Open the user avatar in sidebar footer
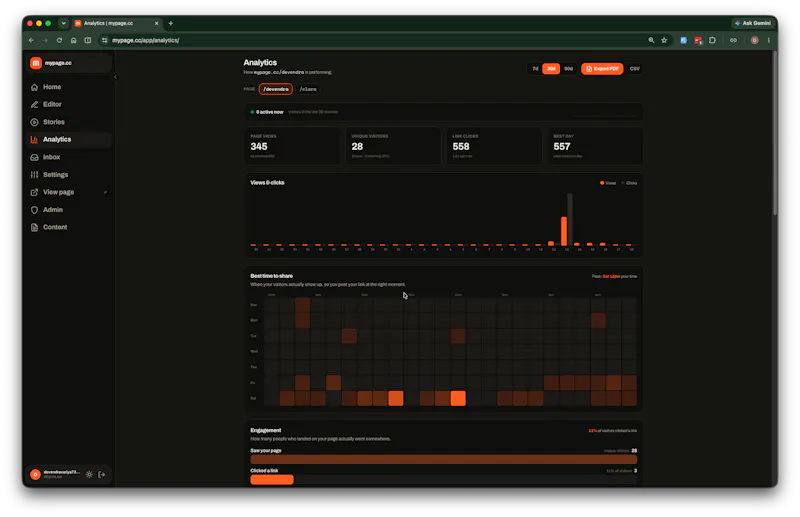The width and height of the screenshot is (800, 517). 35,475
